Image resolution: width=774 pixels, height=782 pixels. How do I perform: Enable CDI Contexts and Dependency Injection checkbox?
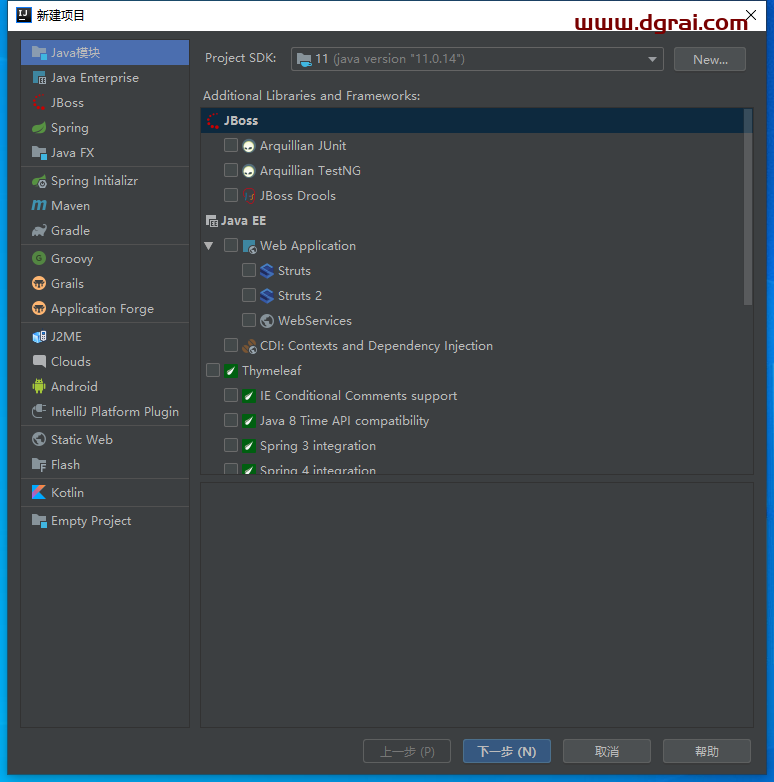pyautogui.click(x=230, y=345)
